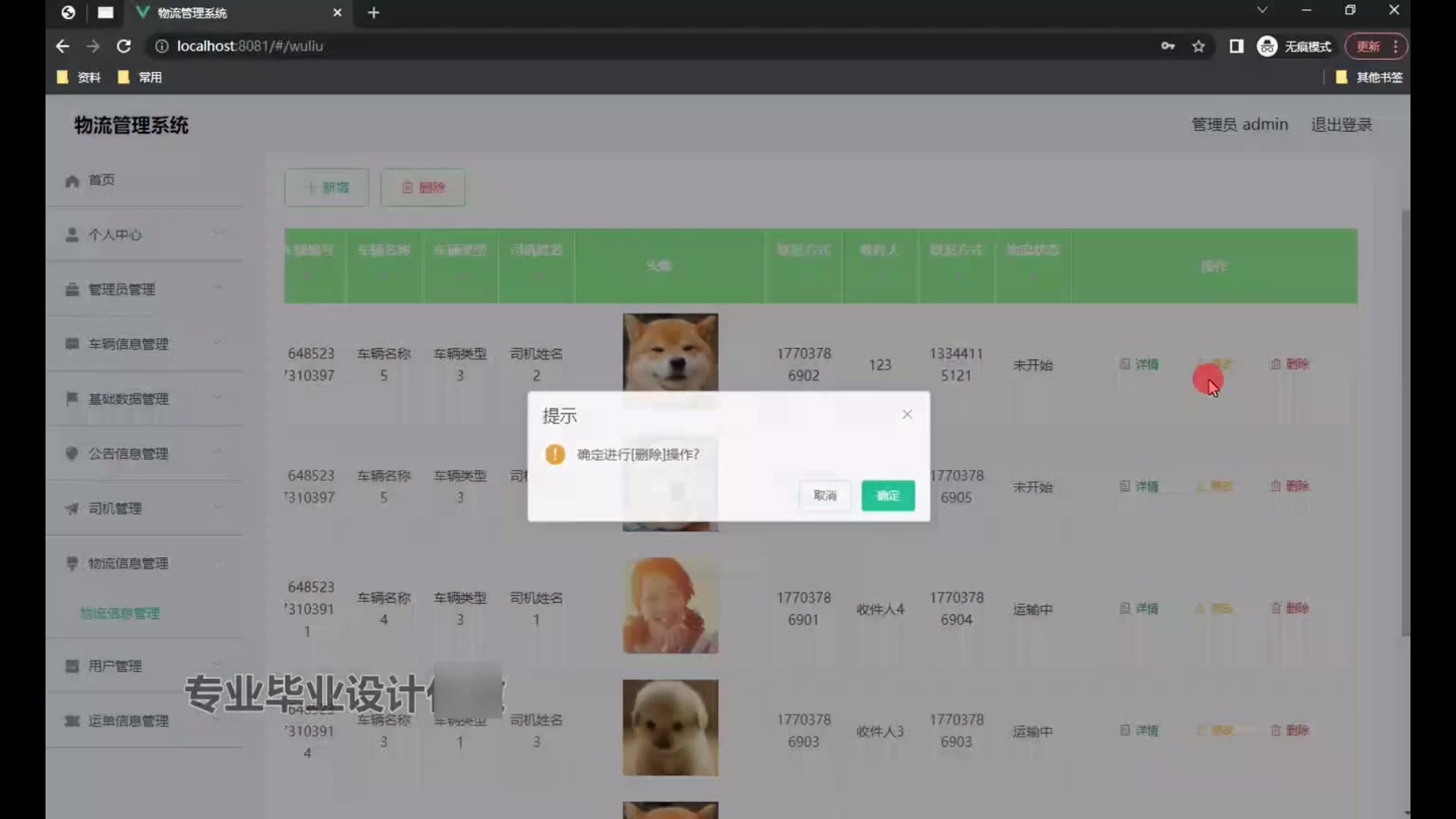Open the 运单信息管理 menu entry
This screenshot has width=1456, height=819.
pos(128,721)
